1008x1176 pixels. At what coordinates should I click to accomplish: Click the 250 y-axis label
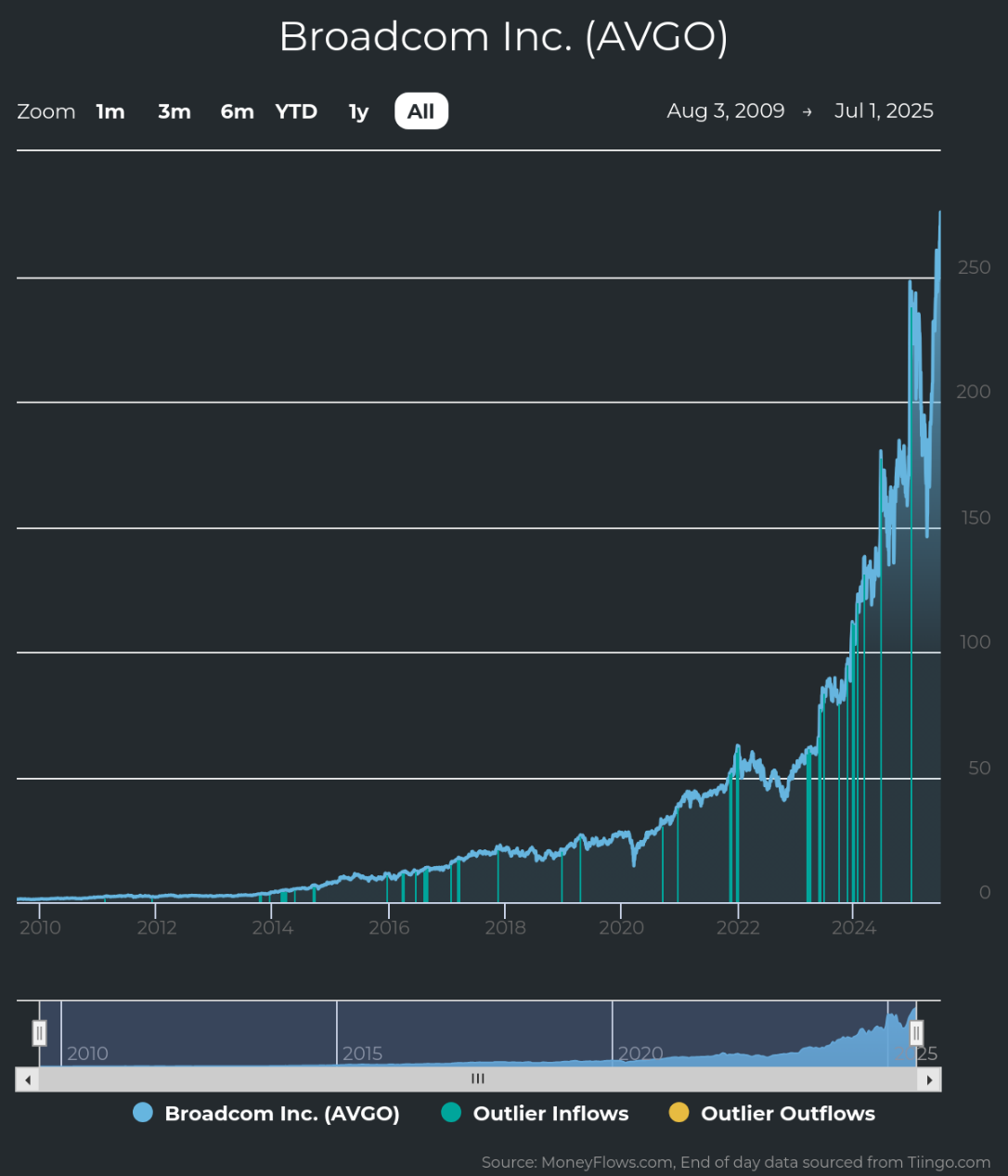tap(975, 267)
